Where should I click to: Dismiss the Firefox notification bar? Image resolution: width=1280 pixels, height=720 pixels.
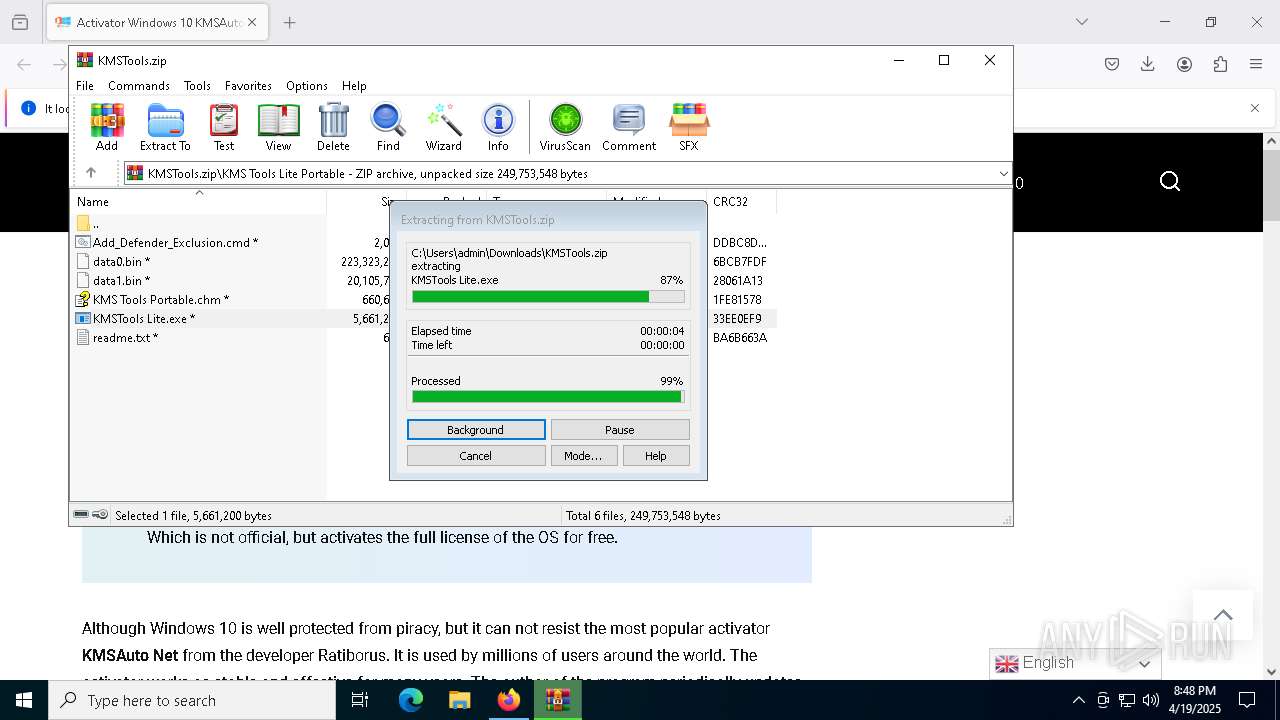click(1255, 108)
